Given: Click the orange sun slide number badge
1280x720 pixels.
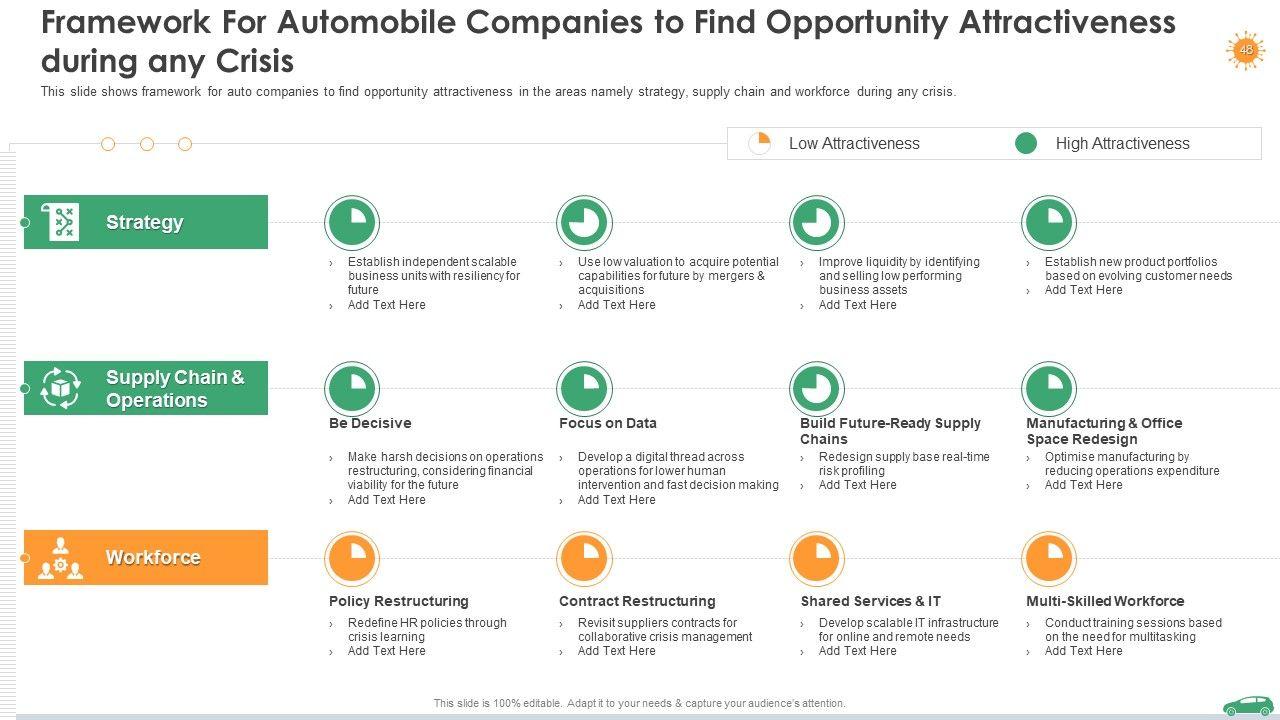Looking at the screenshot, I should coord(1245,49).
